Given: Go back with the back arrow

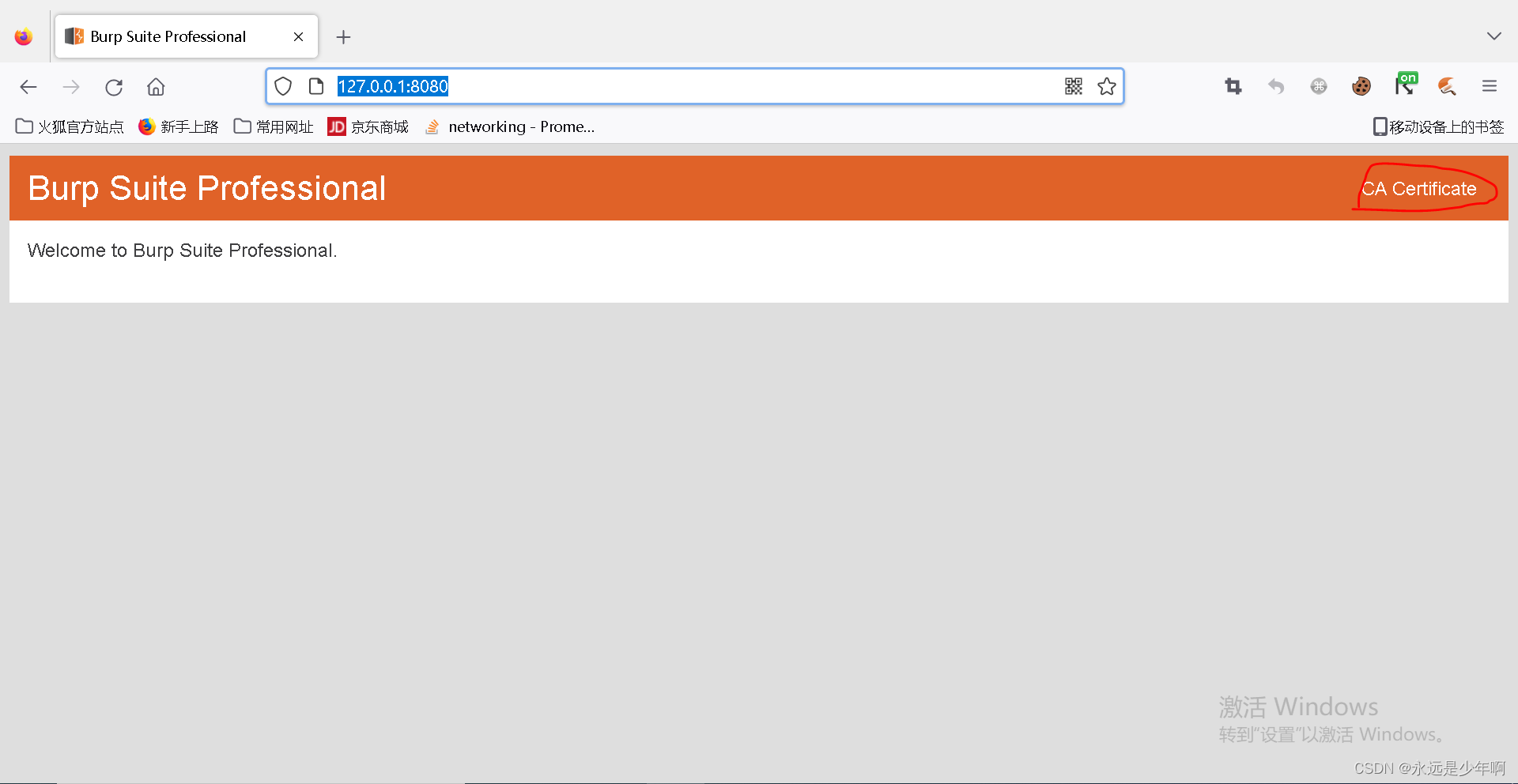Looking at the screenshot, I should coord(28,87).
